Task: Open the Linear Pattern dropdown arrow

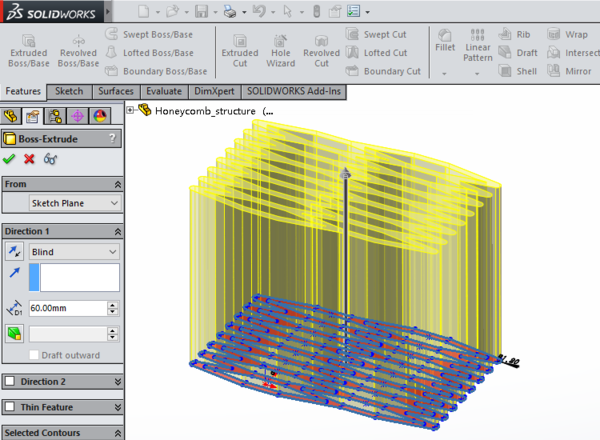Action: [477, 73]
